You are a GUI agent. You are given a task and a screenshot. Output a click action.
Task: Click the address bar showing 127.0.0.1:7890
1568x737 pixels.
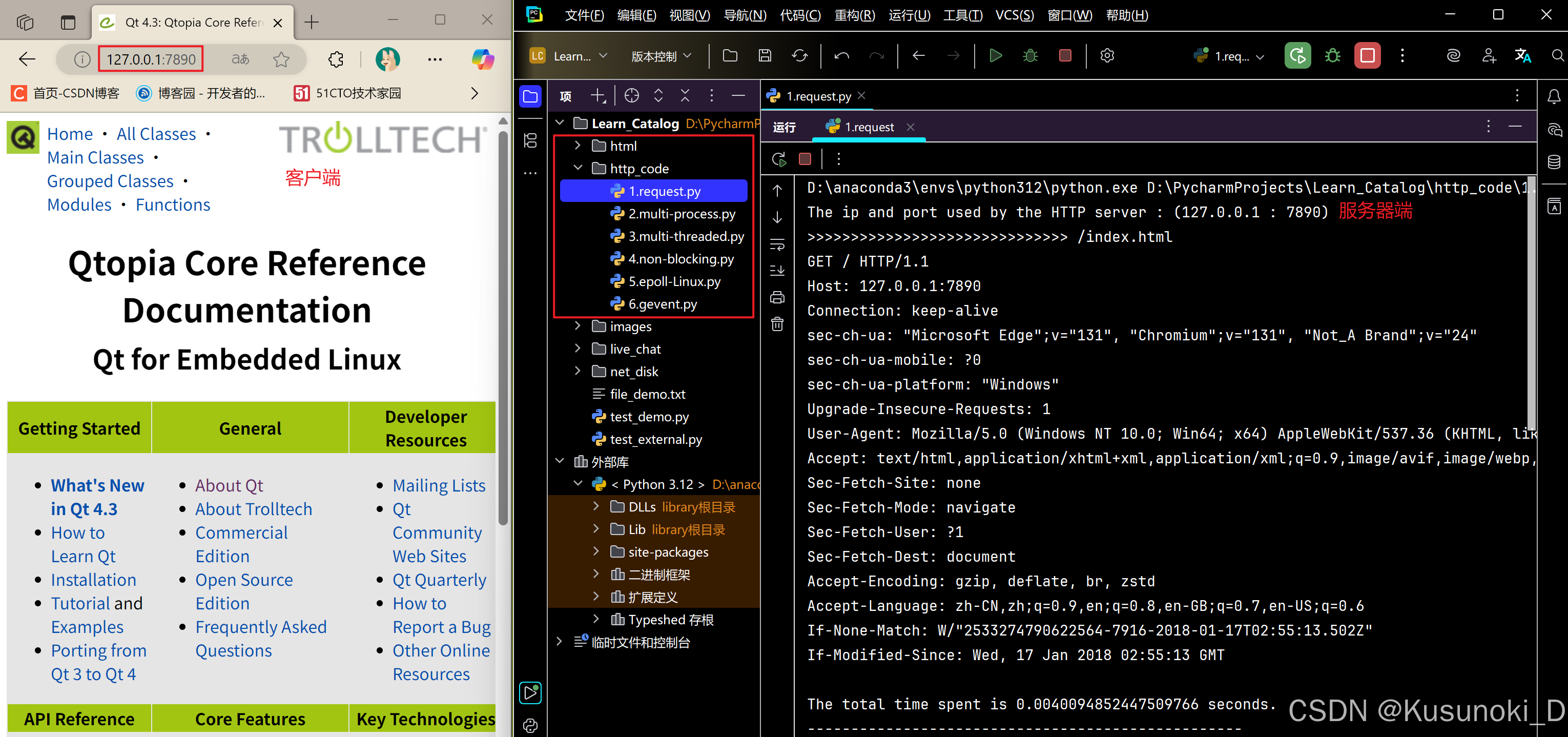pos(151,59)
